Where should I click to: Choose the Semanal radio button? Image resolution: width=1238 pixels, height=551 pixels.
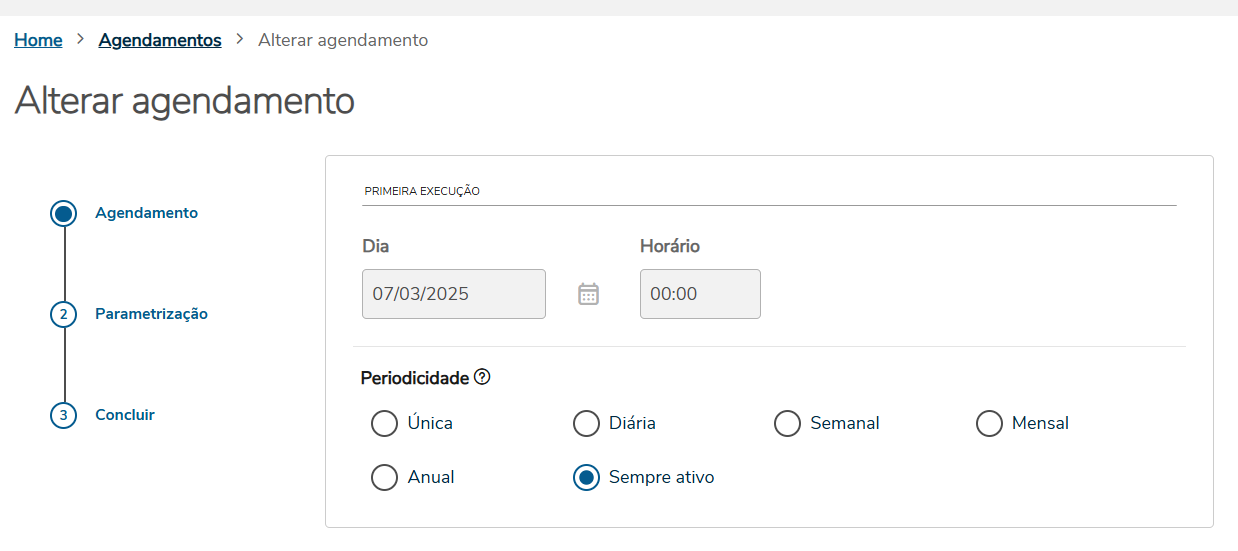pos(787,424)
